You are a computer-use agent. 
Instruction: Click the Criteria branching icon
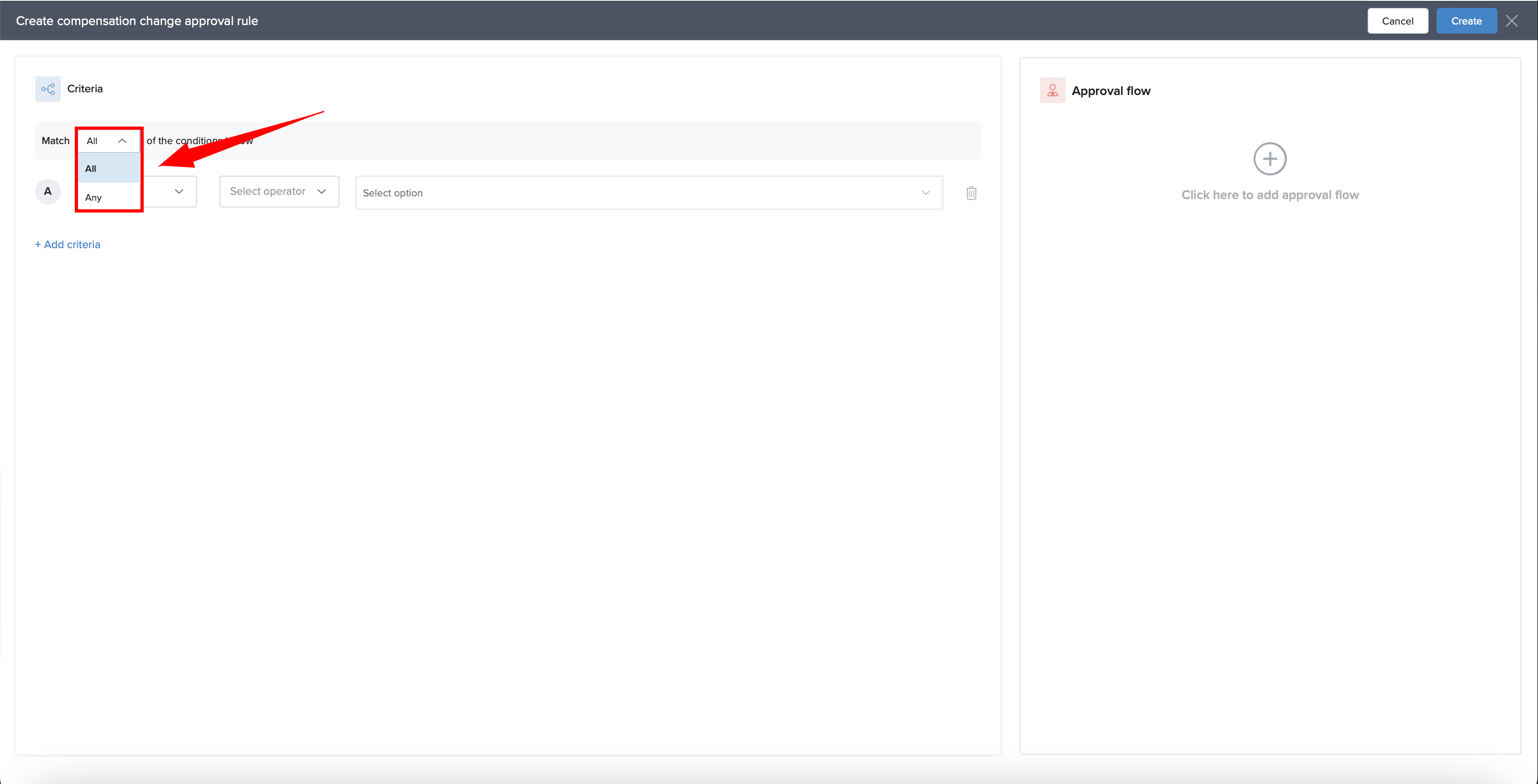tap(48, 89)
